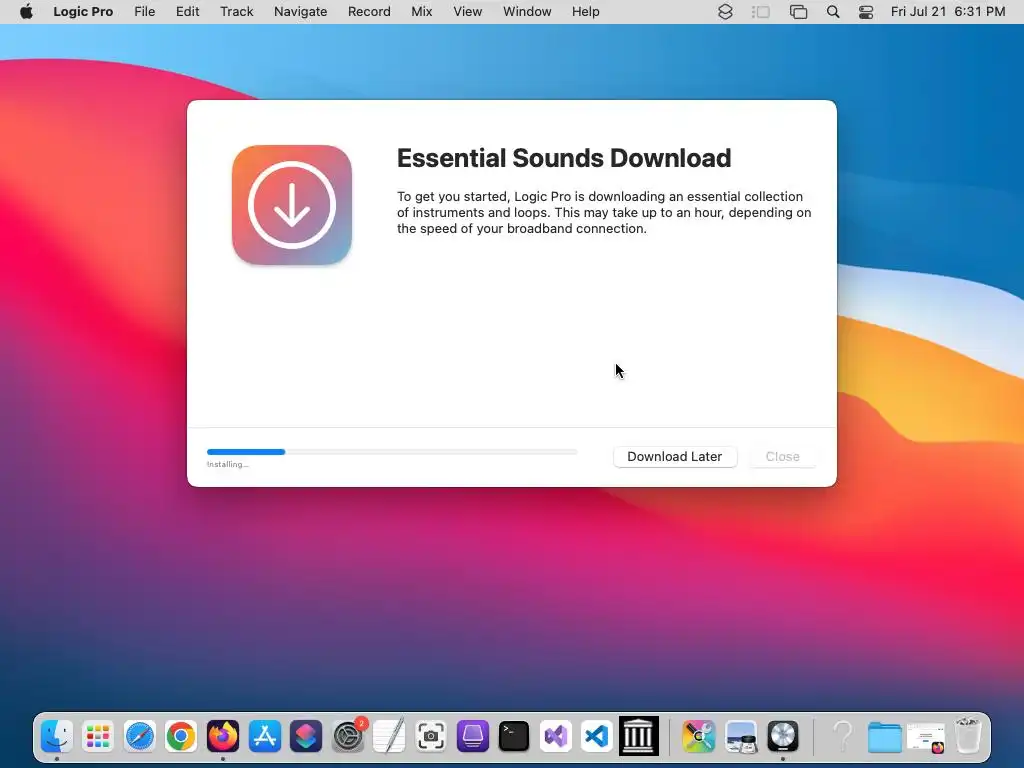Launch Terminal from the Dock
Screen dimensions: 1024x768
[x=514, y=736]
